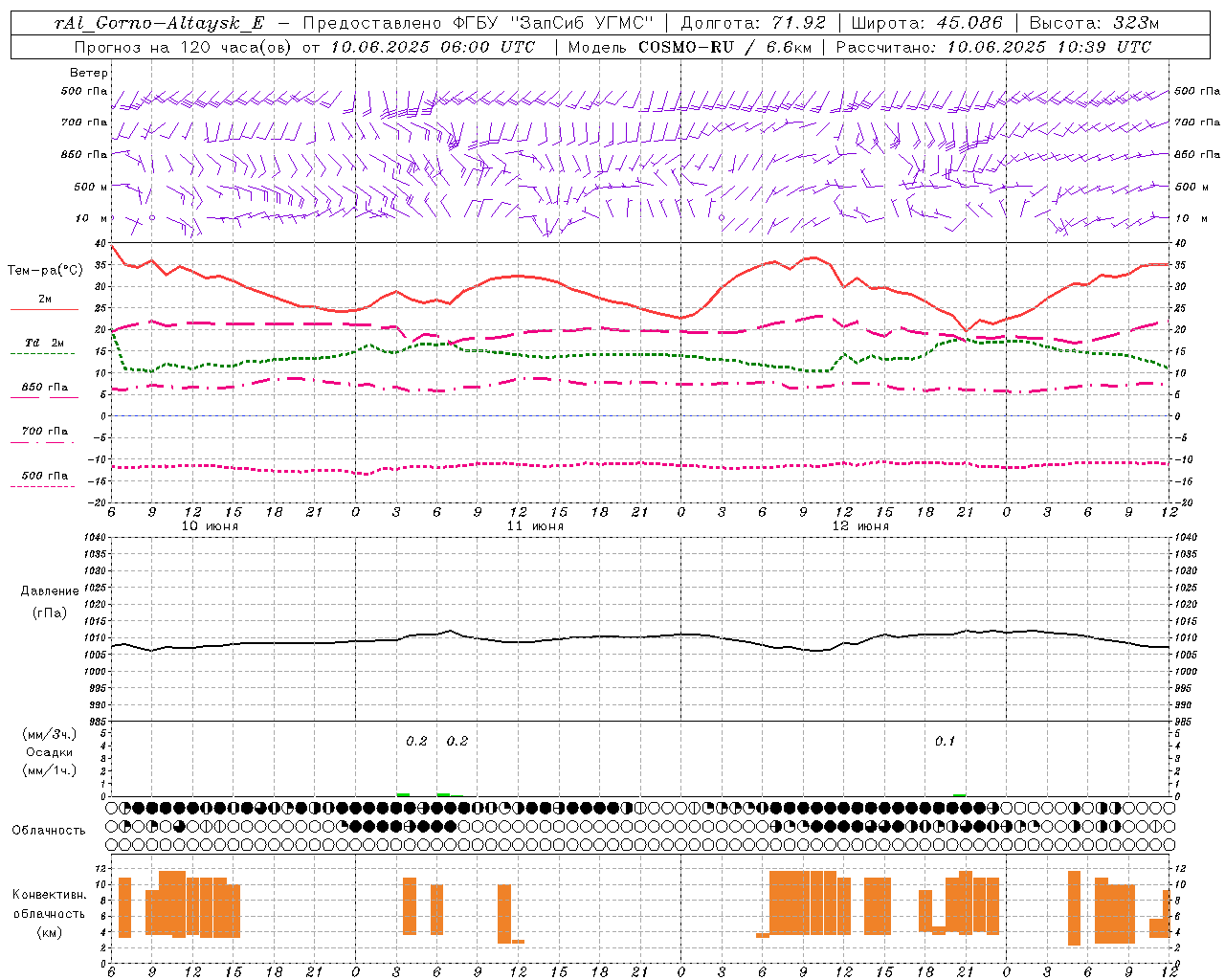1225x980 pixels.
Task: Click the 10 июня date label
Action: [x=210, y=526]
